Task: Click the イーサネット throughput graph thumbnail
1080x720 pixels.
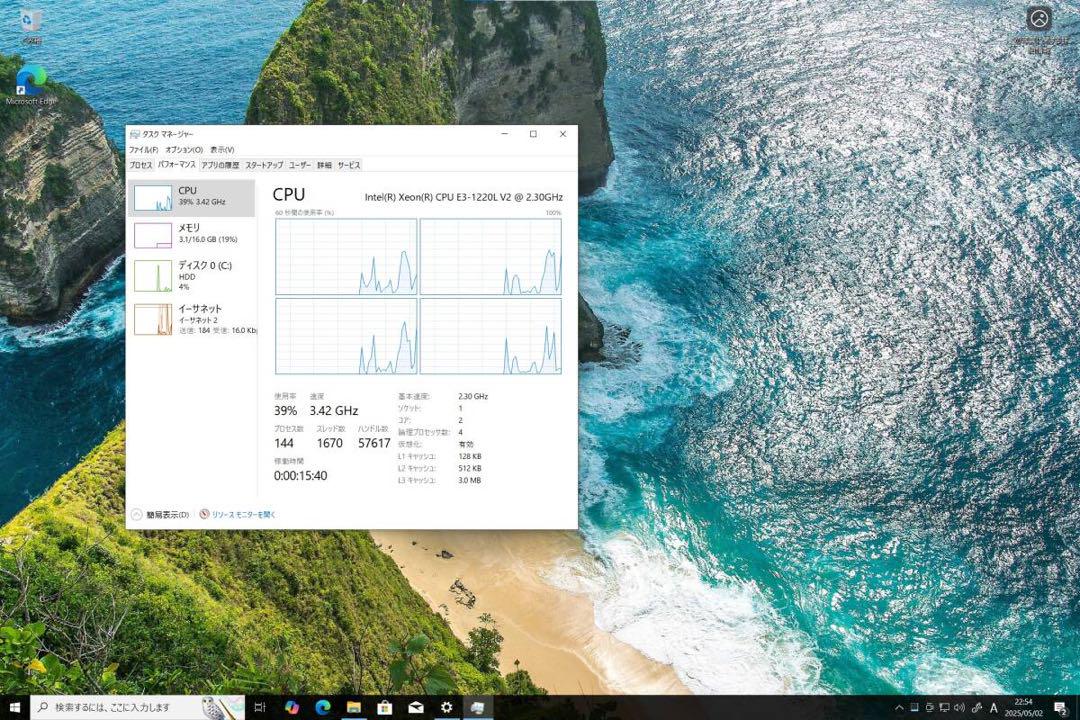Action: (153, 319)
